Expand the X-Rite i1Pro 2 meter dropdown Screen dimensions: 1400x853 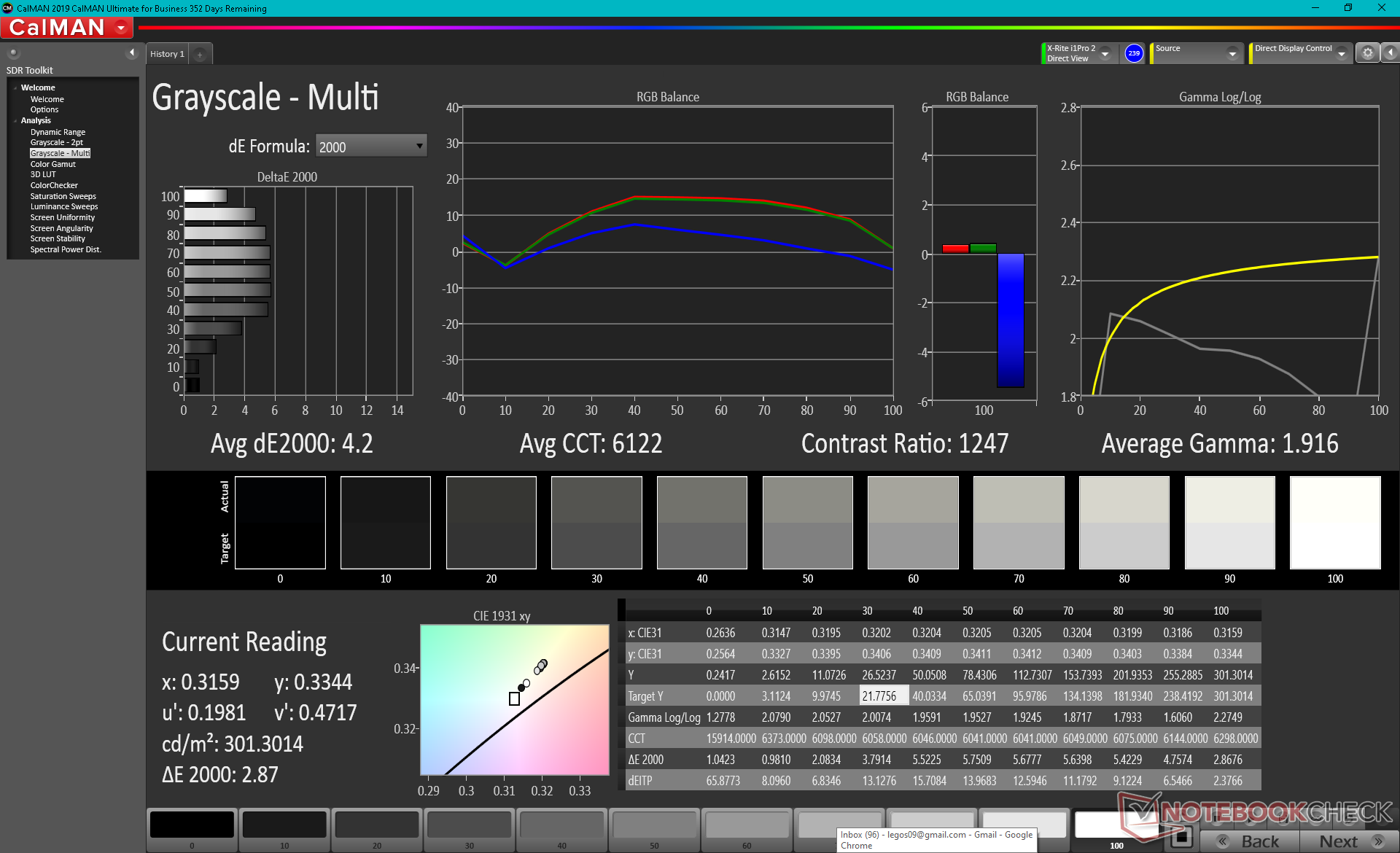(1105, 54)
